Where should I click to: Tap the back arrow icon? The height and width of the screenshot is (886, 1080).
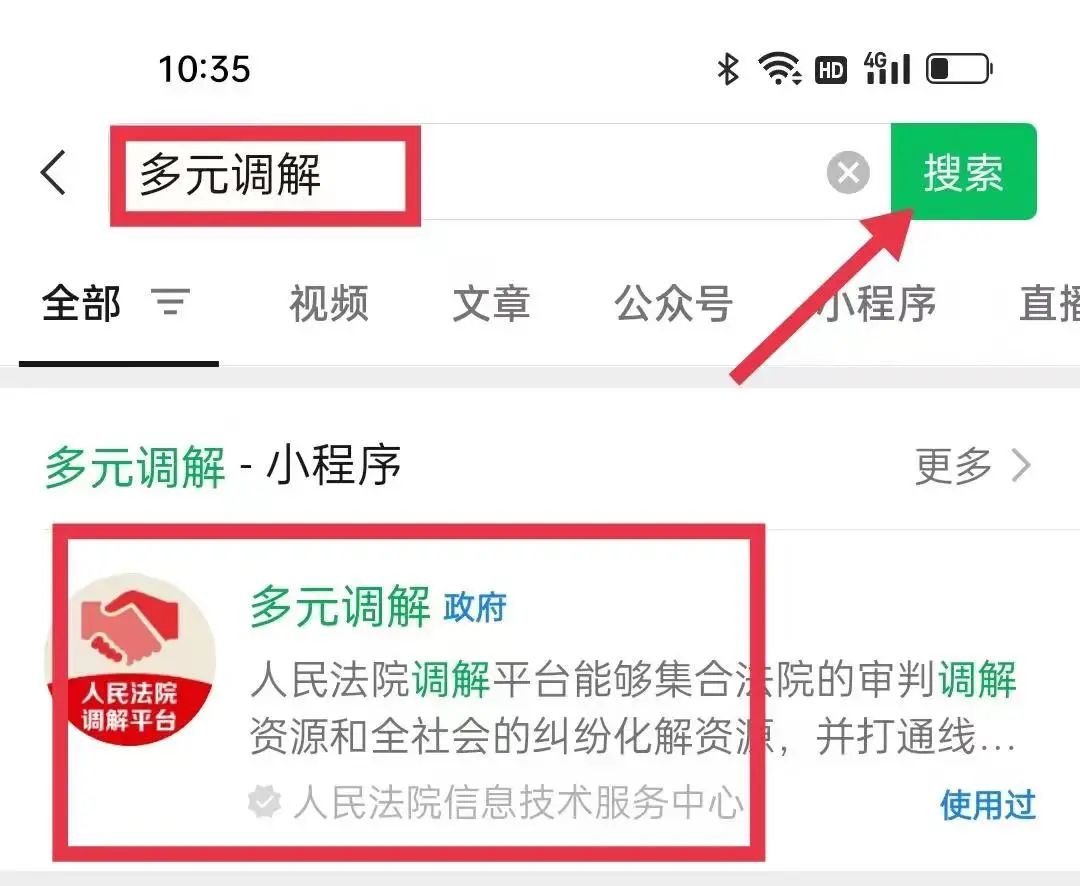pyautogui.click(x=54, y=173)
